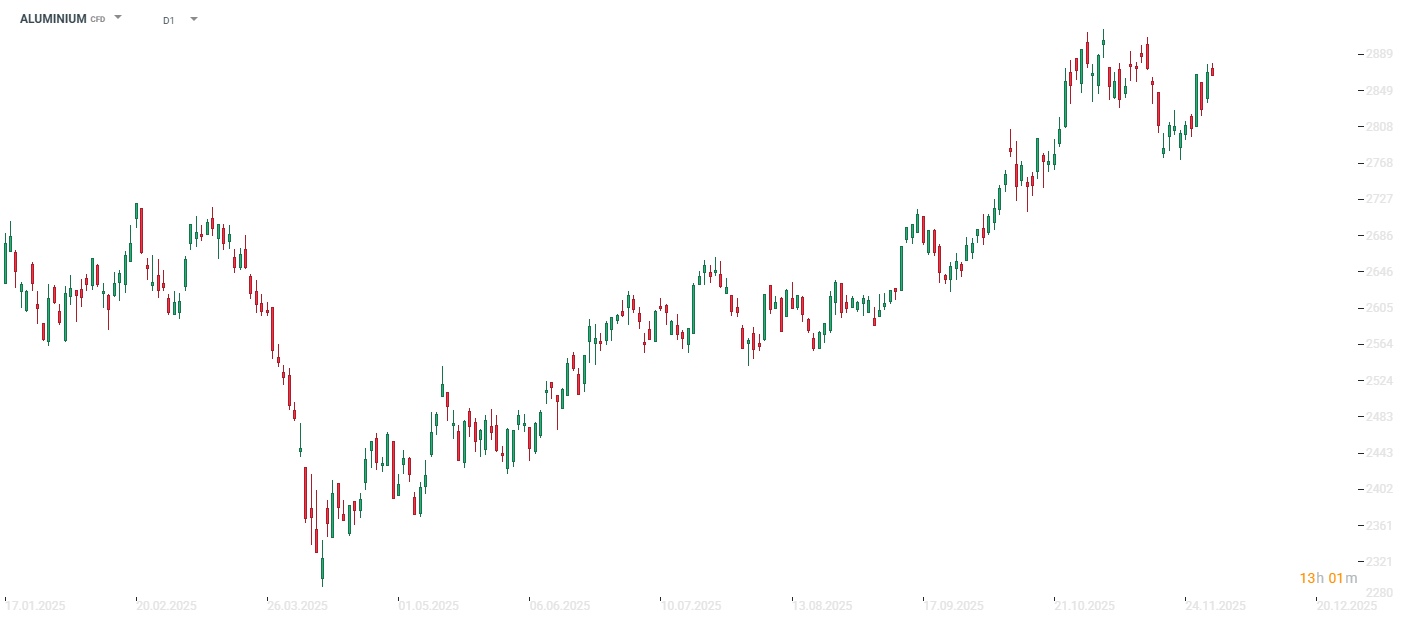The image size is (1426, 623).
Task: Select the 24.11.2025 time axis label
Action: click(x=1215, y=606)
